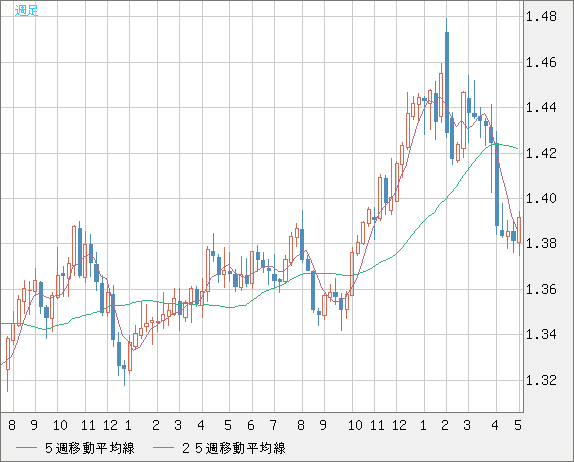Click the 5週移動平均線 legend label
574x462 pixels.
[x=90, y=448]
